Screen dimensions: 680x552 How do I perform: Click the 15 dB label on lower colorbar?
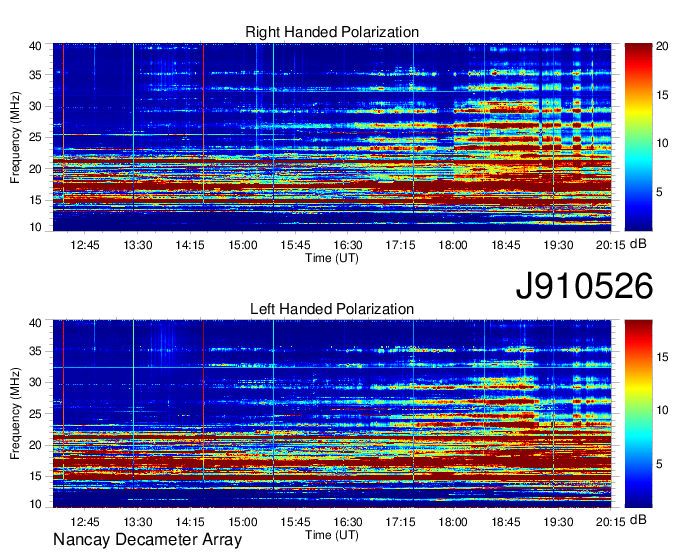pos(662,357)
